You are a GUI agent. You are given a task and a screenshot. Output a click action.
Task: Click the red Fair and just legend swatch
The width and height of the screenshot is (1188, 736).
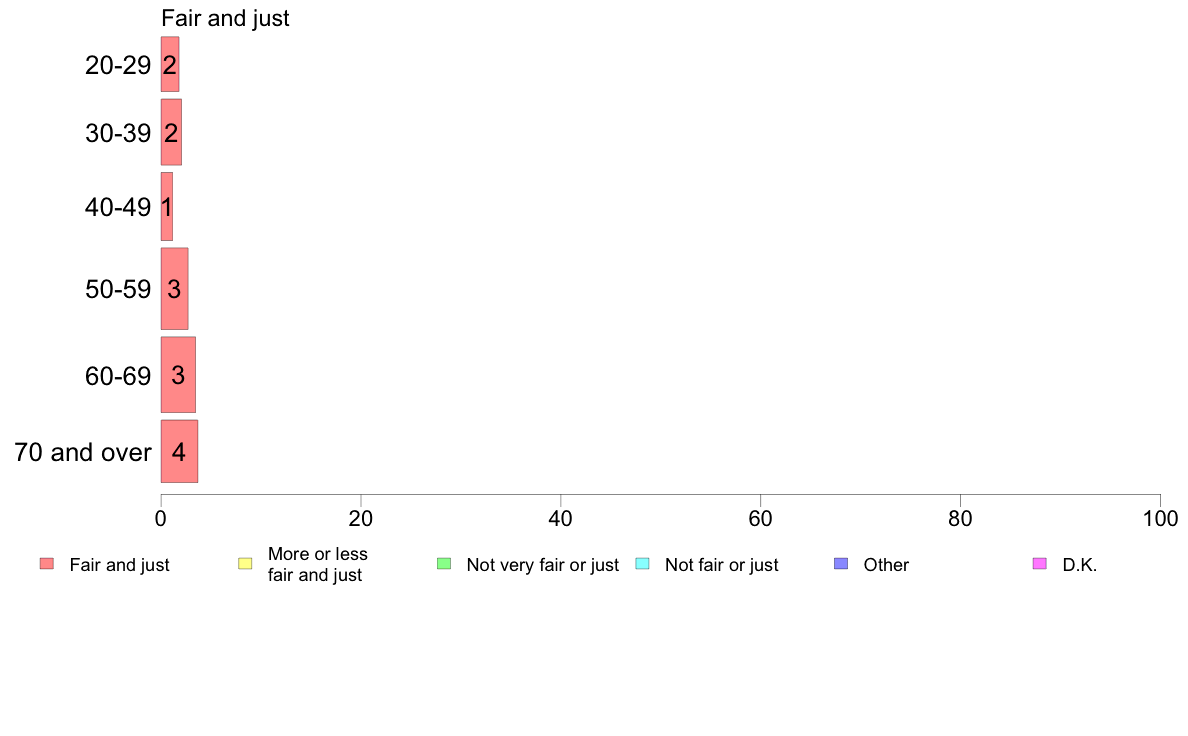click(x=47, y=564)
